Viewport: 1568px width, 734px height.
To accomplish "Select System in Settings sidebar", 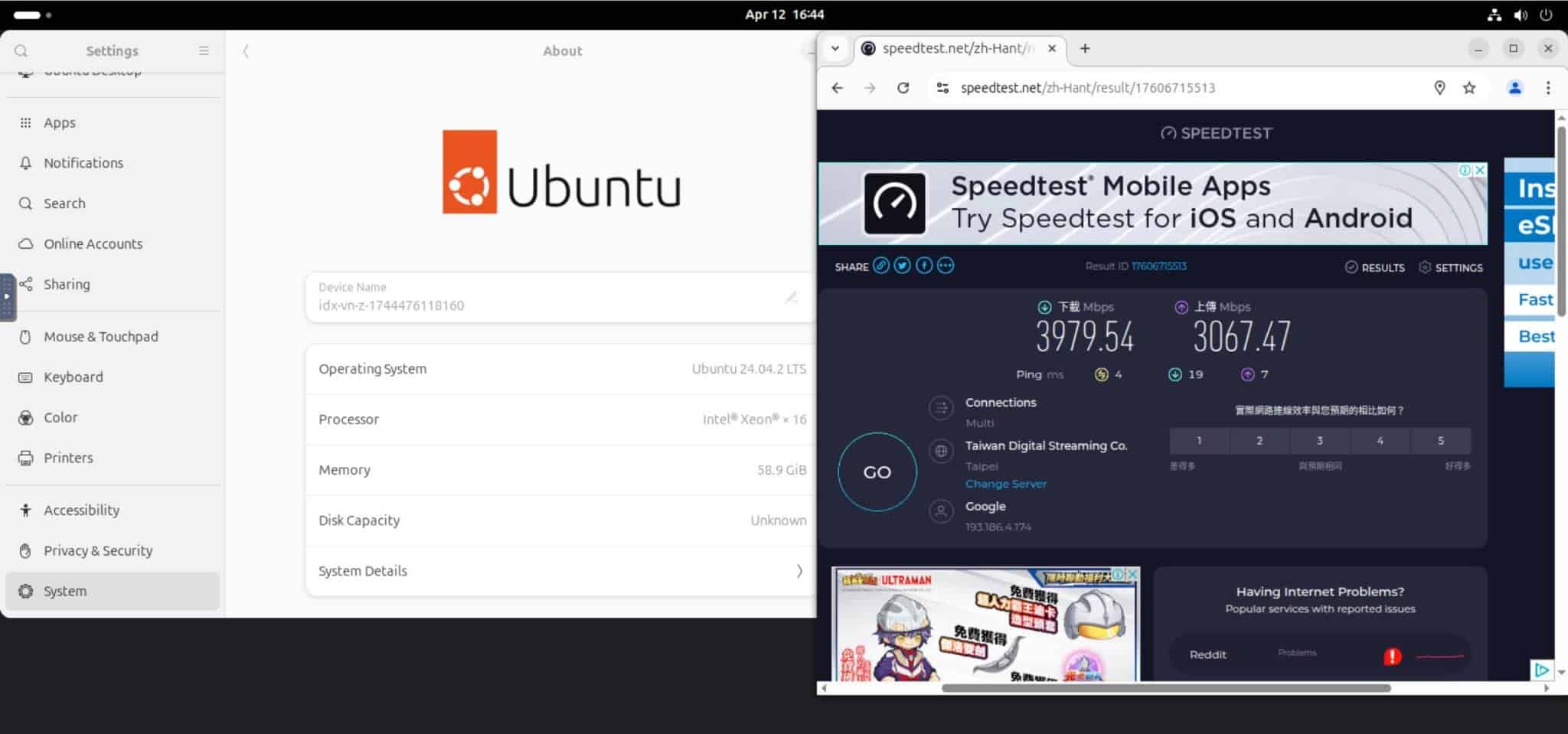I will click(113, 591).
